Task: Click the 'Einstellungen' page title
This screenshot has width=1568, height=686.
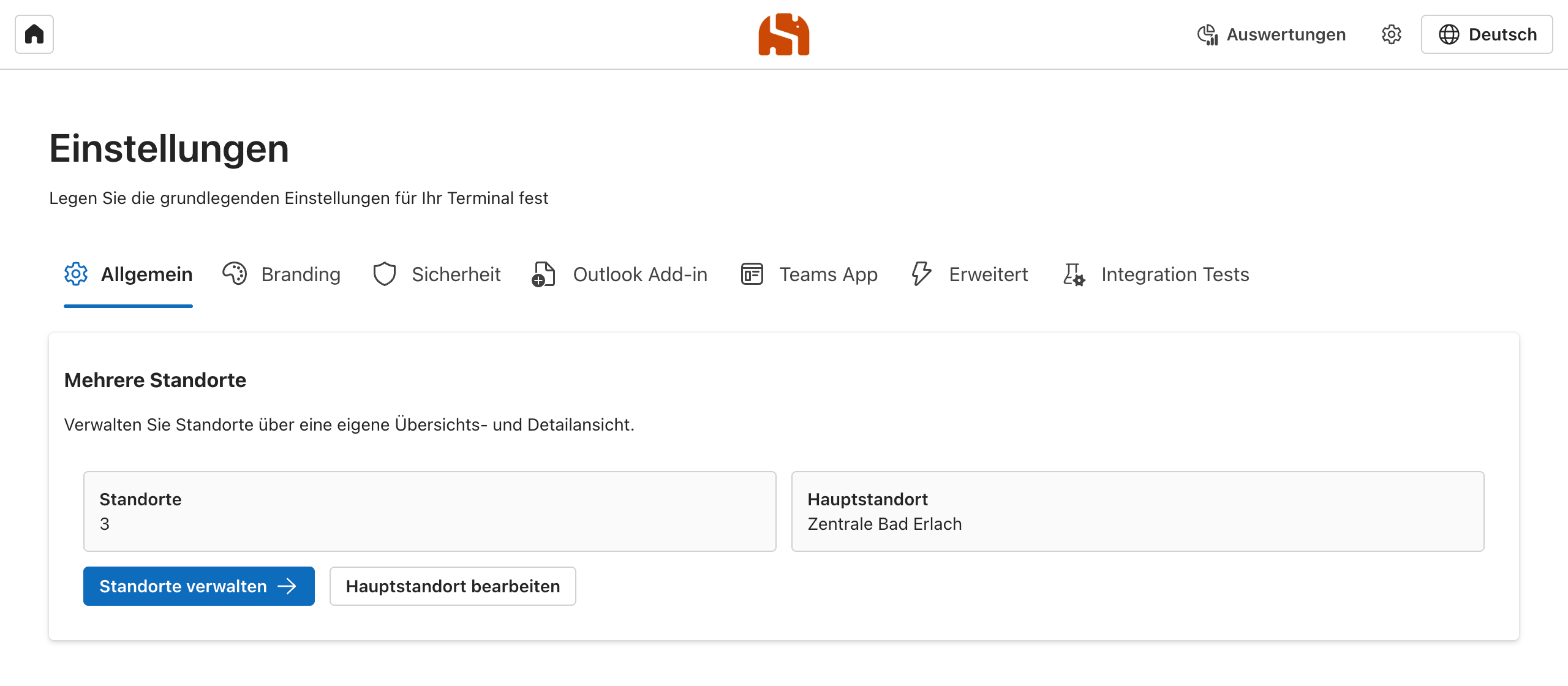Action: [x=169, y=149]
